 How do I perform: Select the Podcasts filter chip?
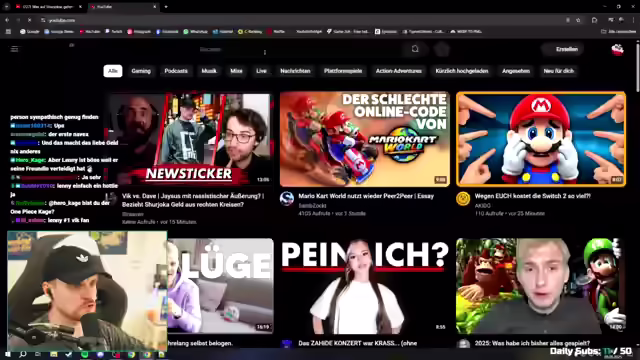click(176, 71)
